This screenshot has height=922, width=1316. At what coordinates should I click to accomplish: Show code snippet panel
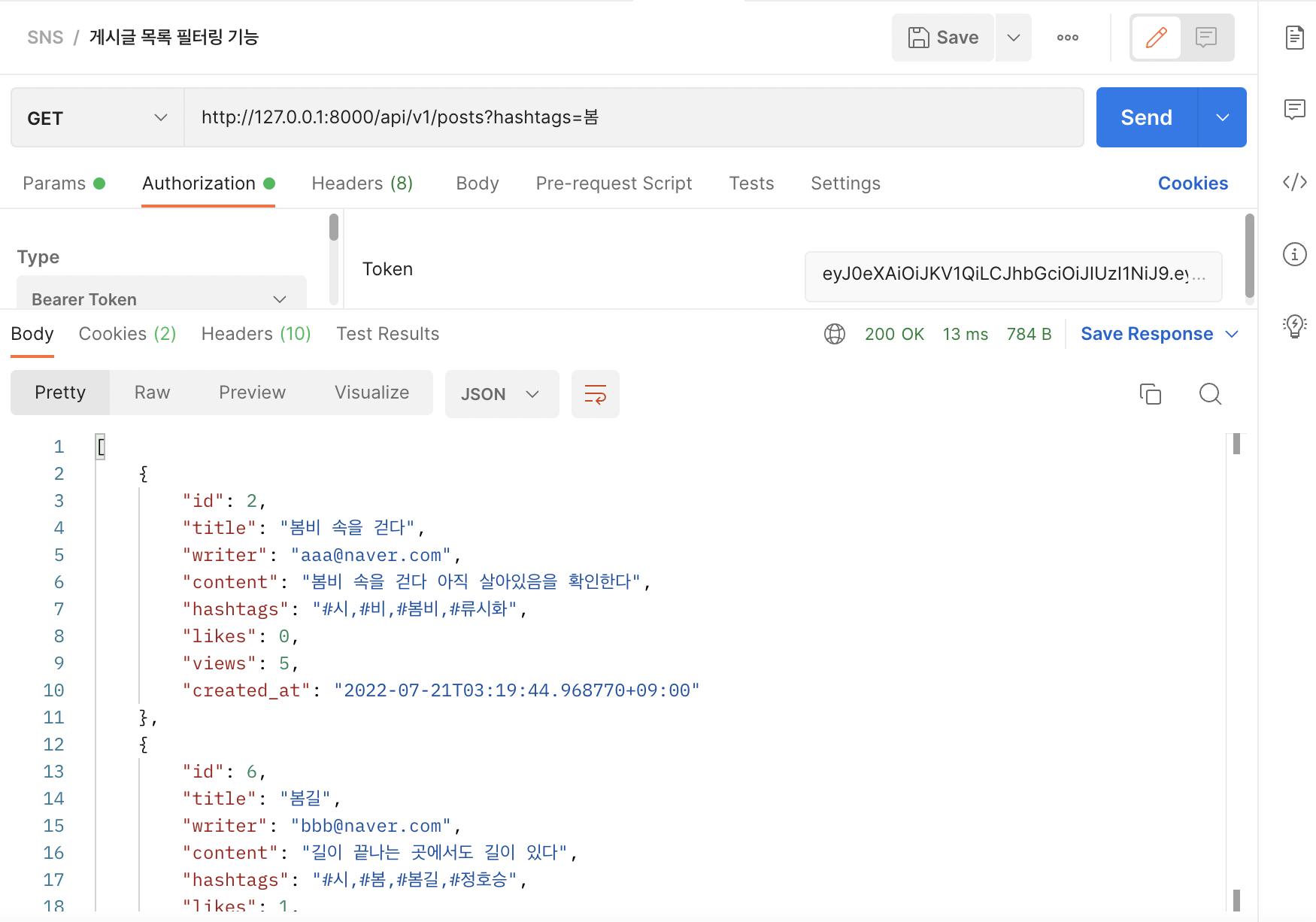point(1294,182)
